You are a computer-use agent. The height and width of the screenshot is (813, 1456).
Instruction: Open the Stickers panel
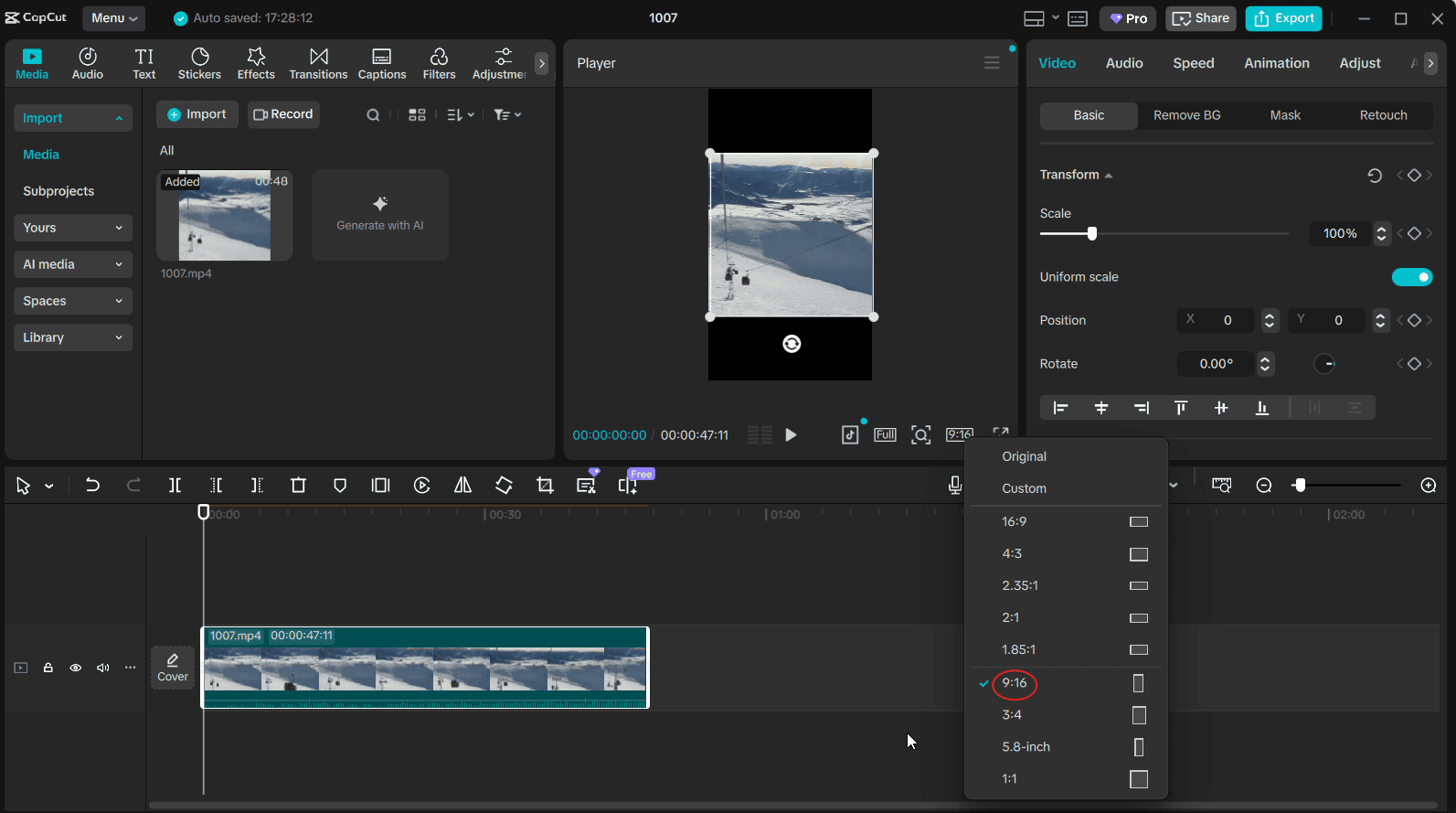[199, 63]
